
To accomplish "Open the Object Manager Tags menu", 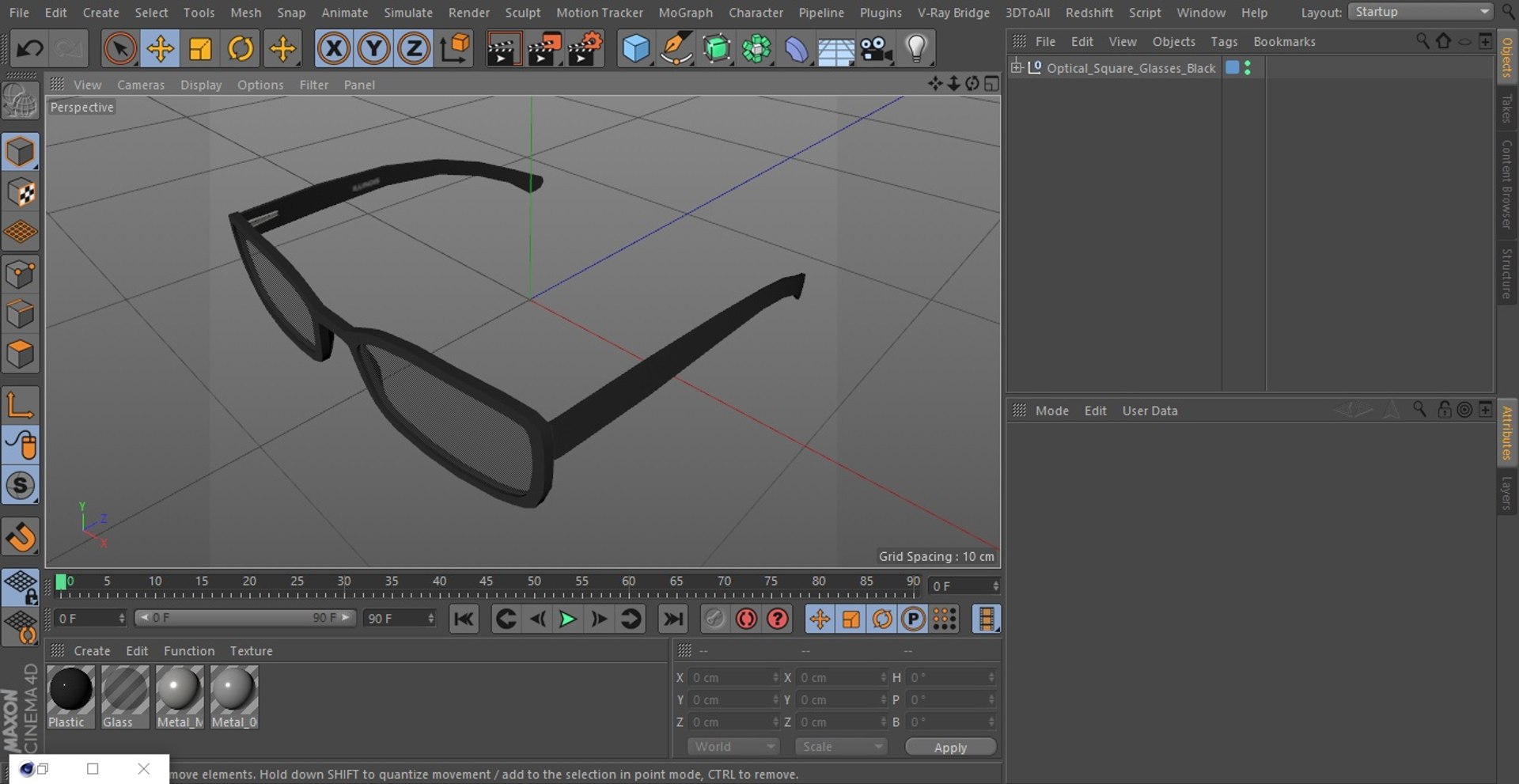I will point(1224,42).
